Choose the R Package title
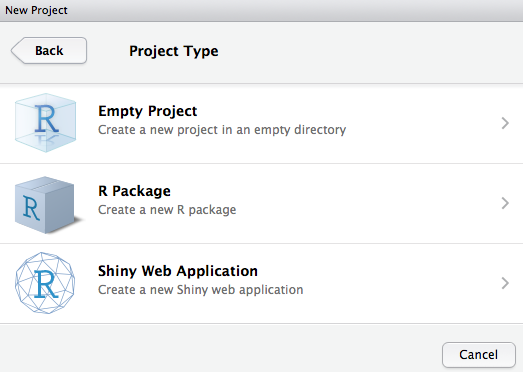523x372 pixels. (134, 191)
